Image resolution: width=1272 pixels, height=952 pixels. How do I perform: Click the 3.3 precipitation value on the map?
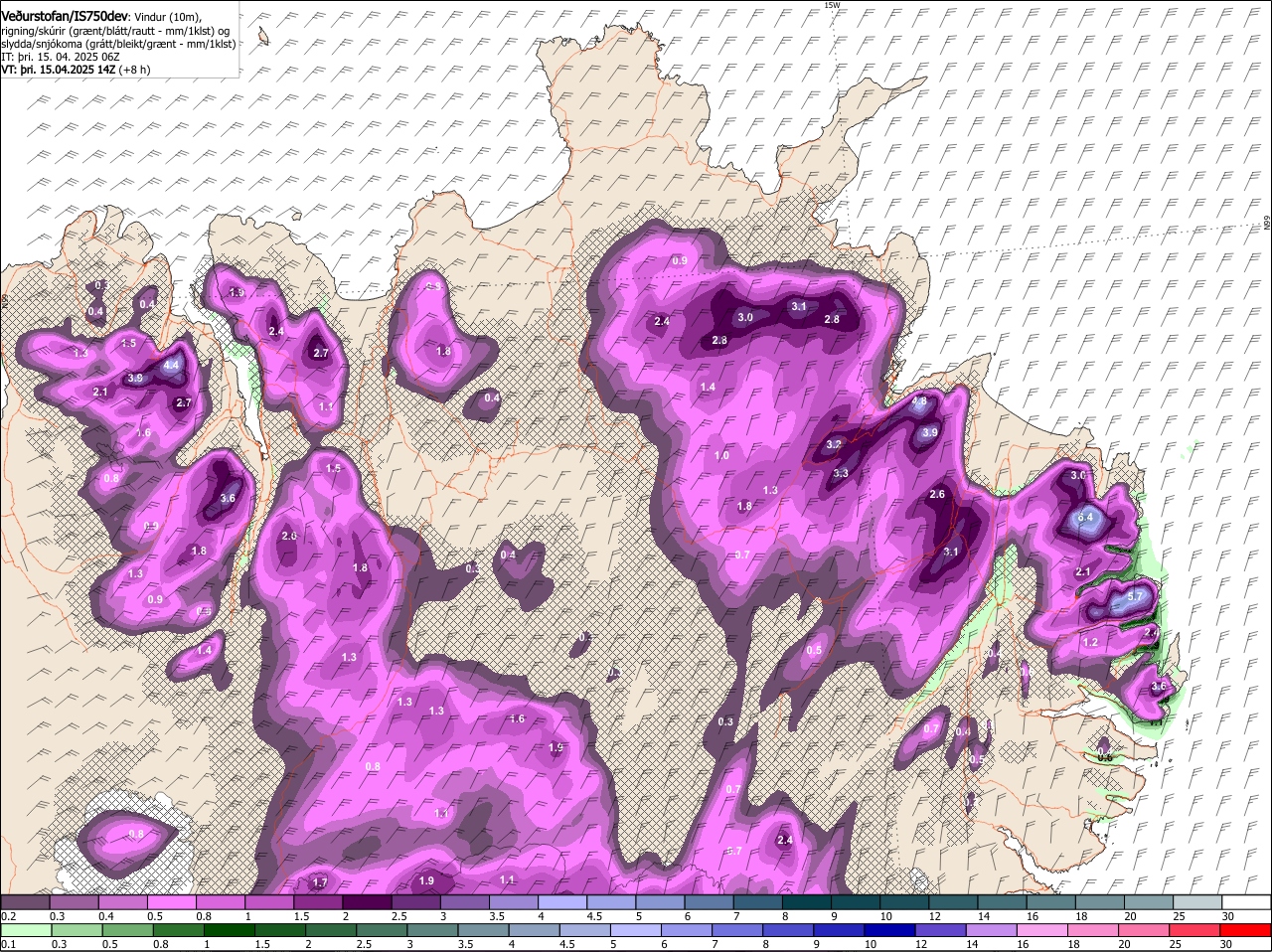click(841, 473)
